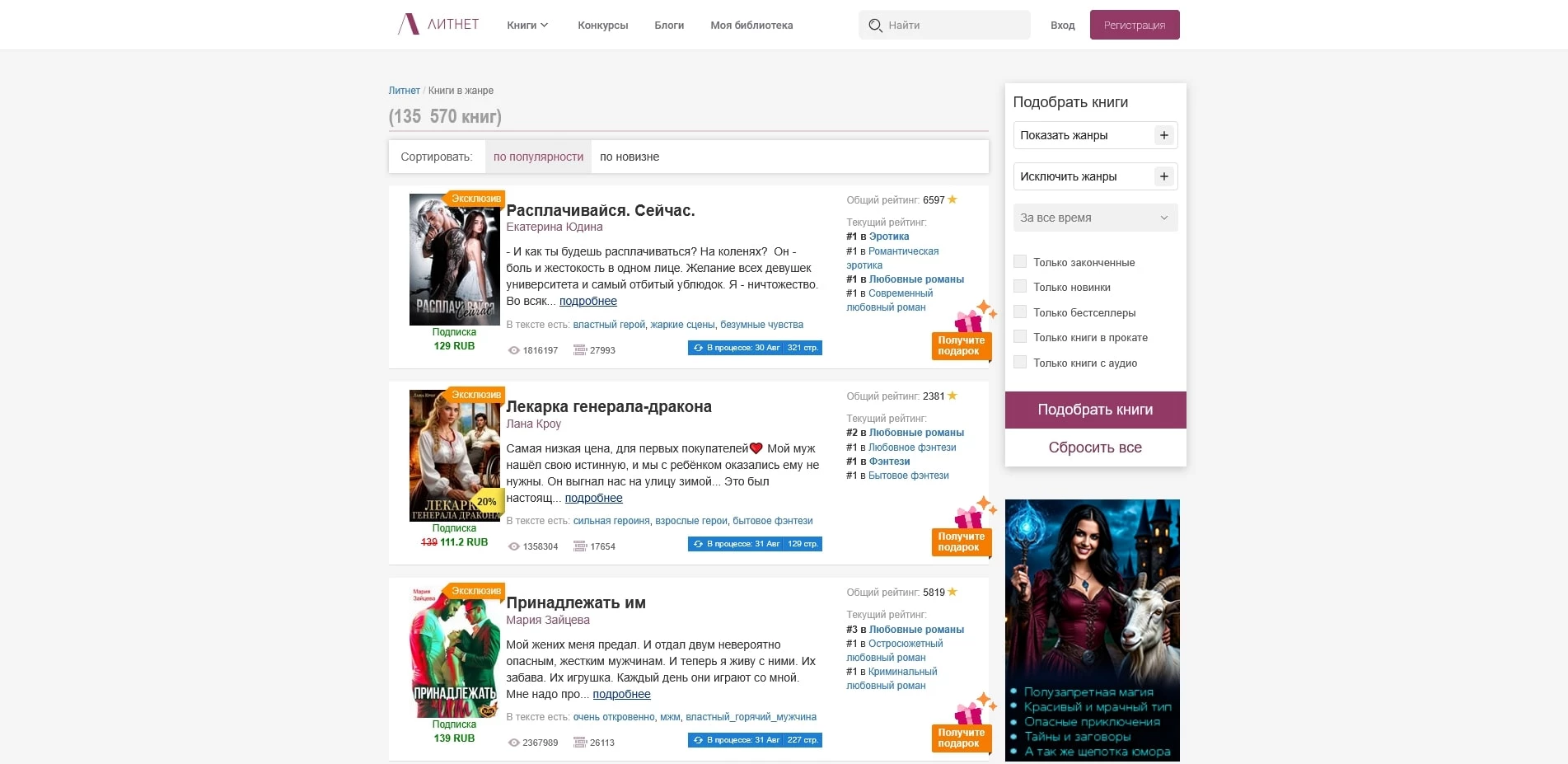Click the search magnifier icon
Viewport: 1568px width, 764px height.
click(875, 26)
